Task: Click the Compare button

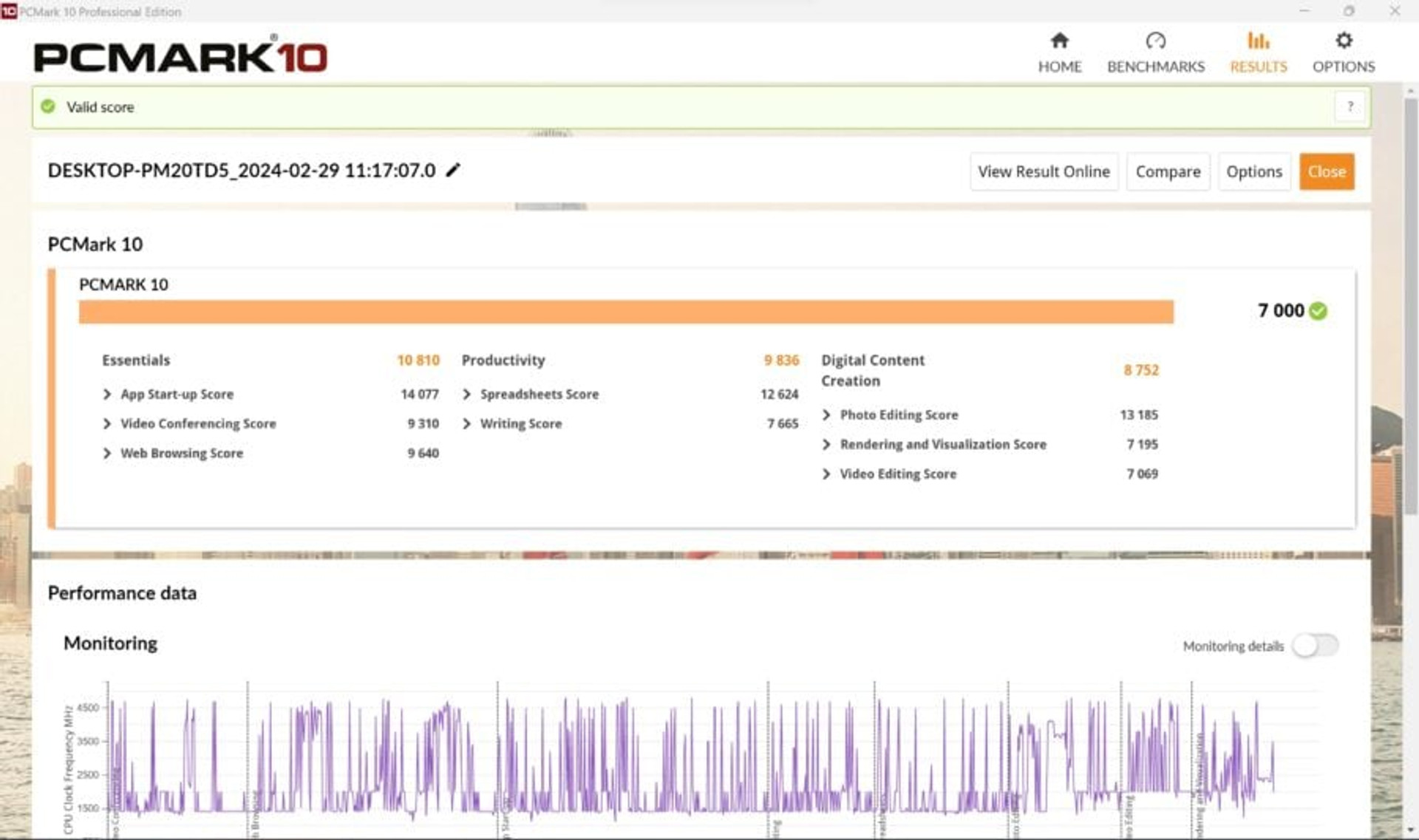Action: 1168,171
